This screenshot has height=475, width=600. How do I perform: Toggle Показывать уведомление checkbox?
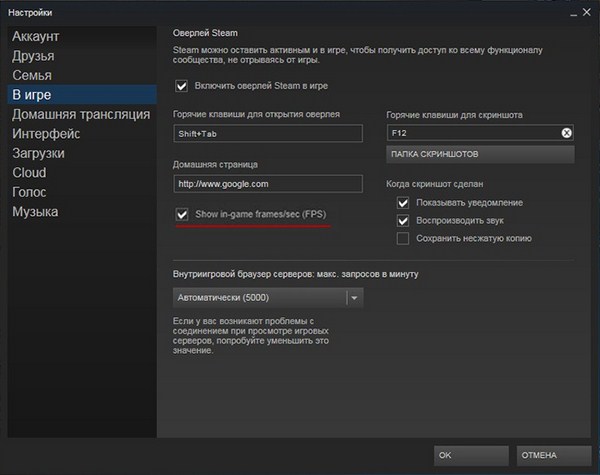click(403, 203)
